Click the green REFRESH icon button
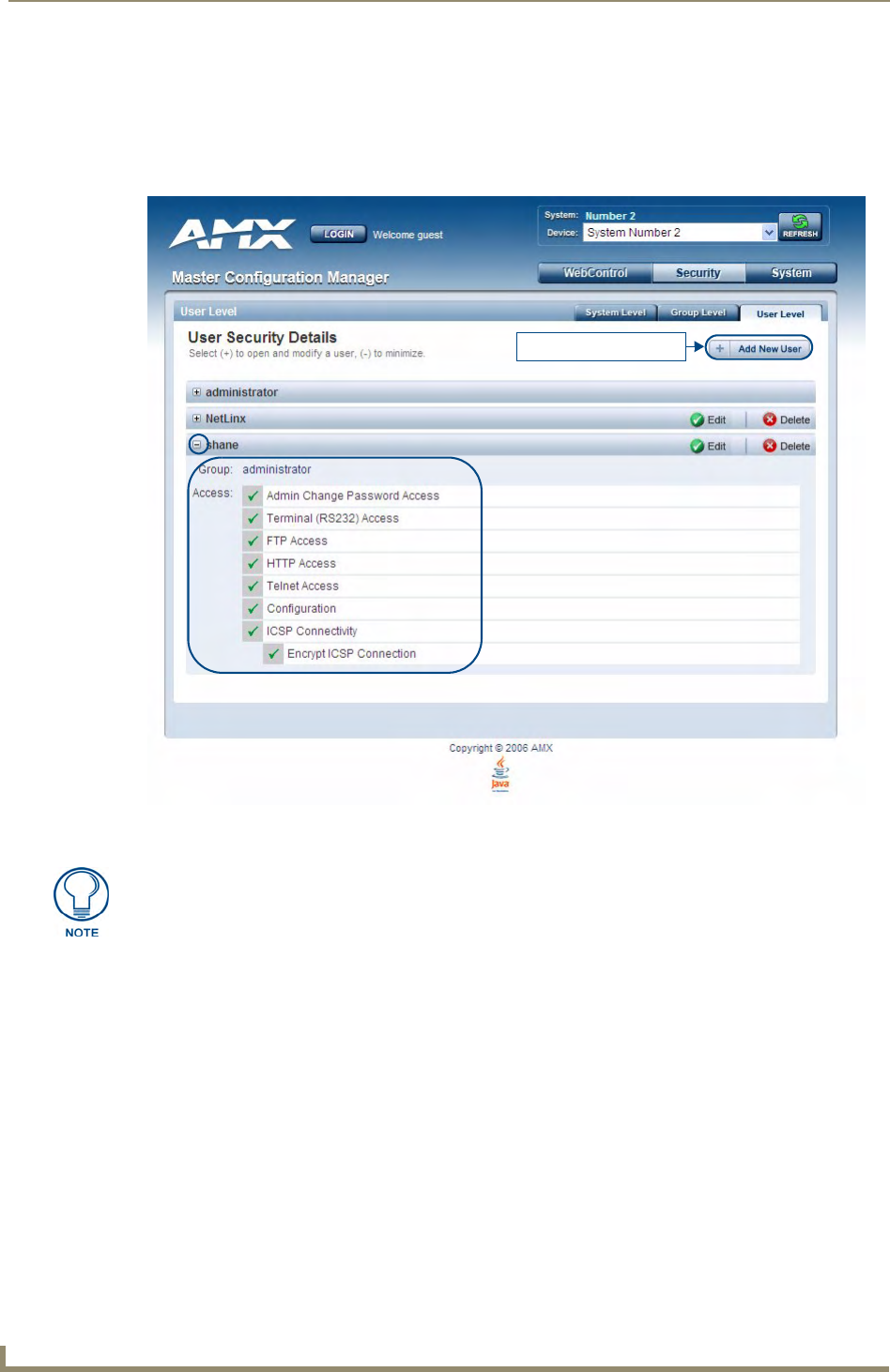Viewport: 890px width, 1372px height. (x=800, y=226)
